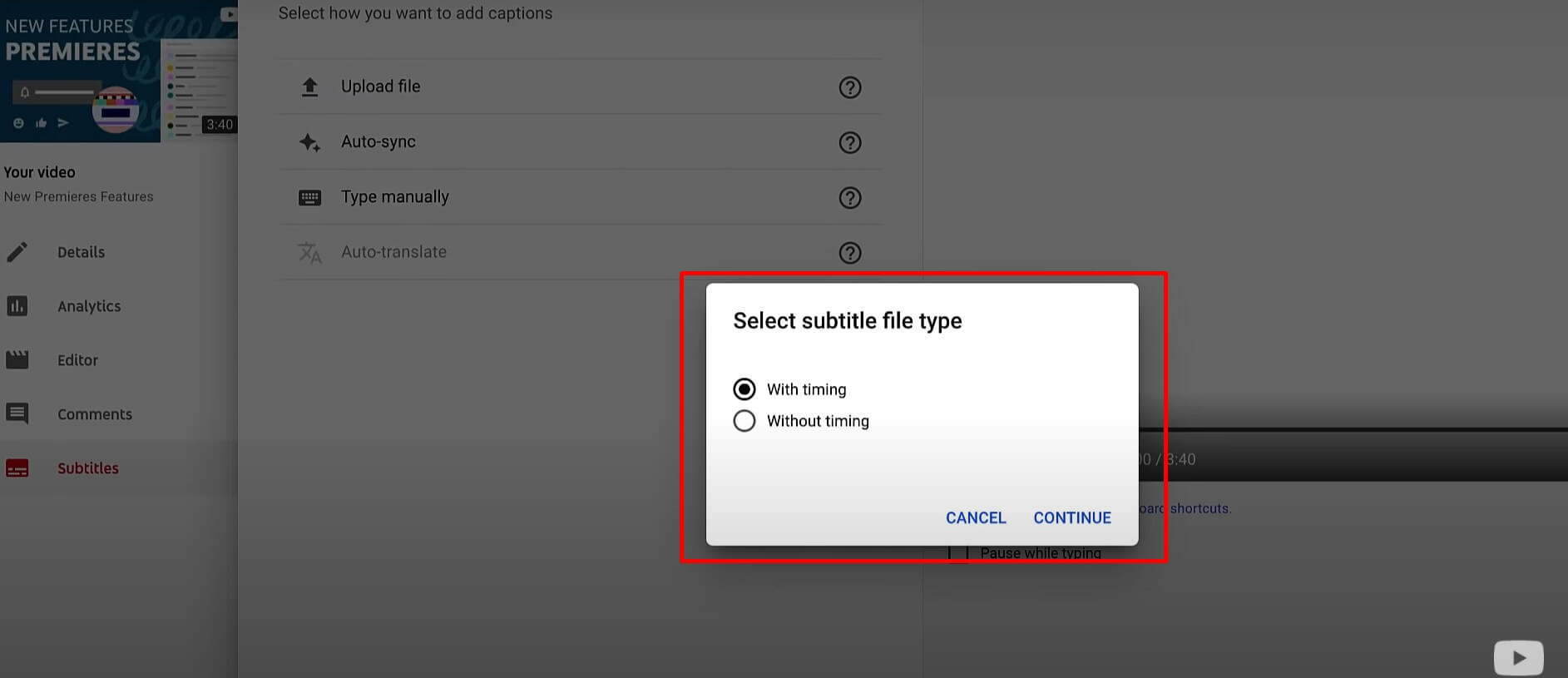Open help for Upload file
This screenshot has height=678, width=1568.
point(849,87)
